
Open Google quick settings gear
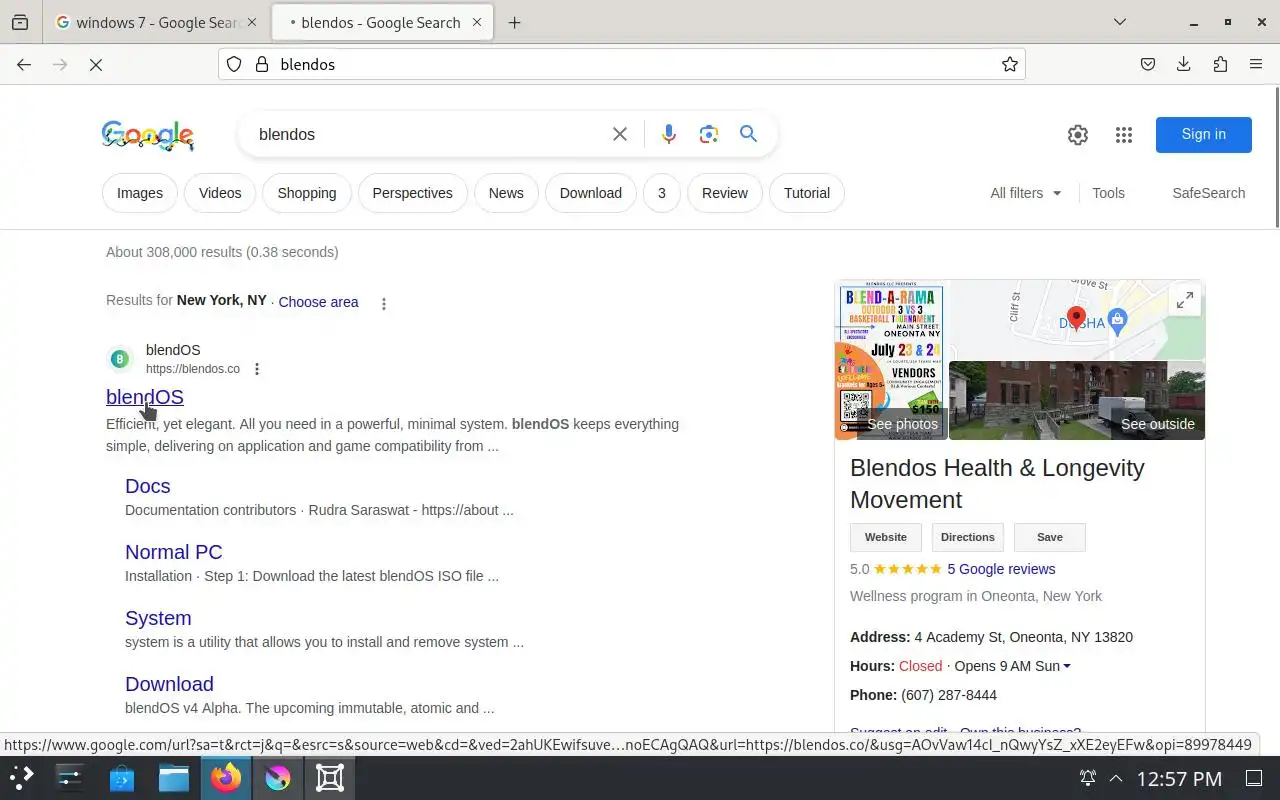pos(1077,135)
